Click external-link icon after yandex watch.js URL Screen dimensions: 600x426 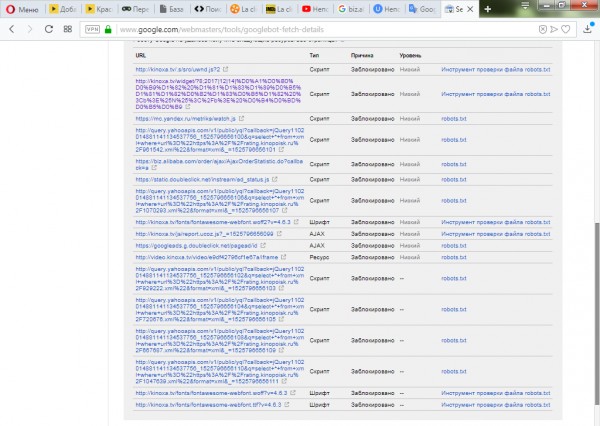pyautogui.click(x=241, y=119)
